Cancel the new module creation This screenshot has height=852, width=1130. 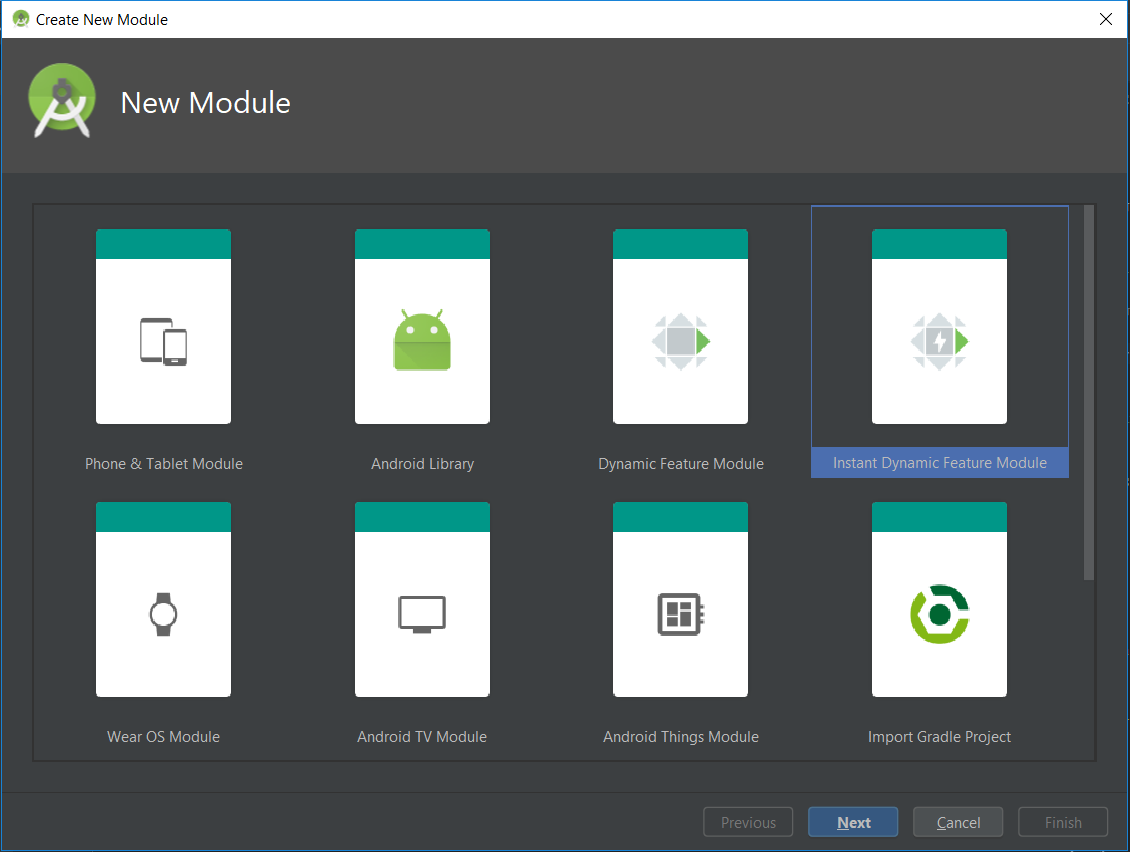point(957,821)
